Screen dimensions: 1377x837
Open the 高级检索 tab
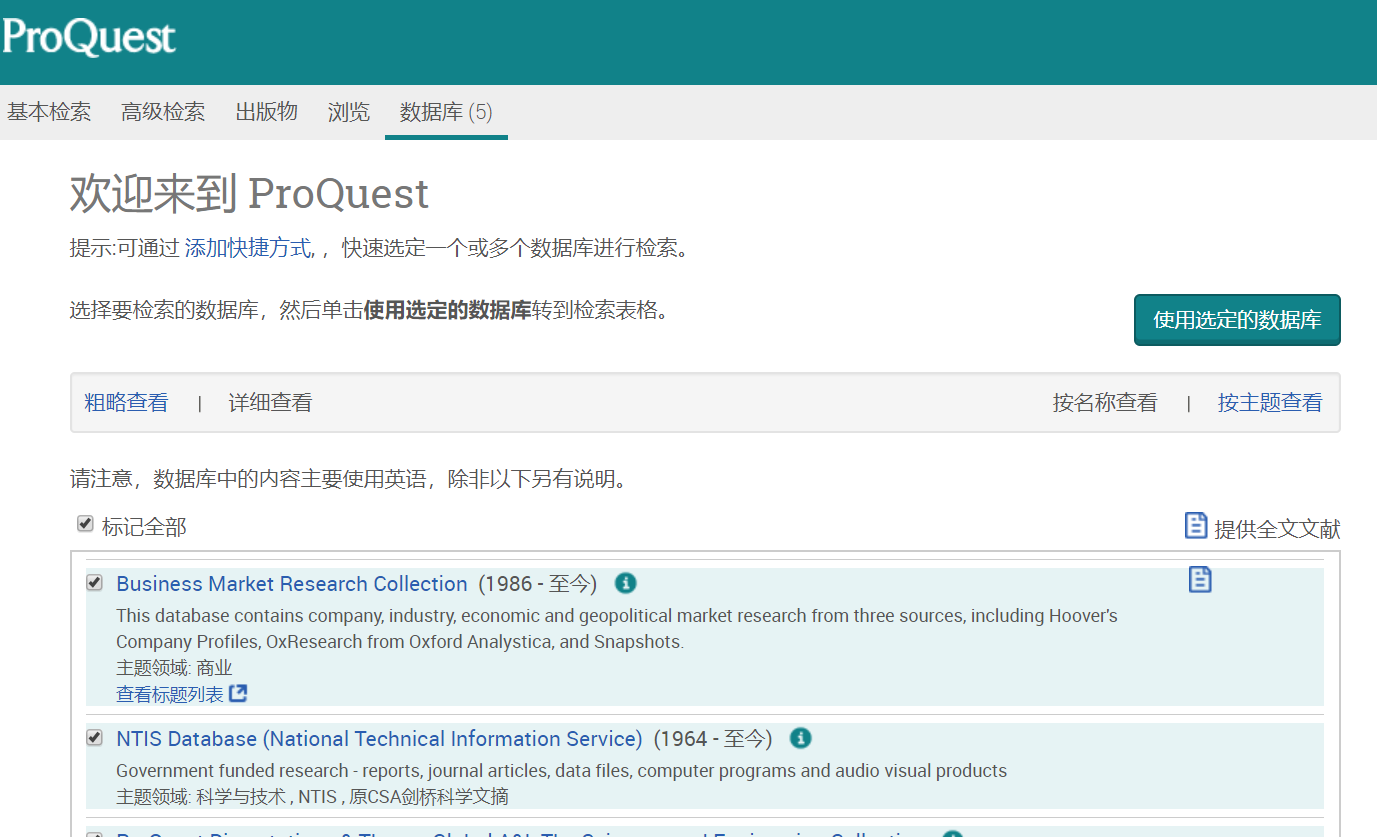click(163, 112)
